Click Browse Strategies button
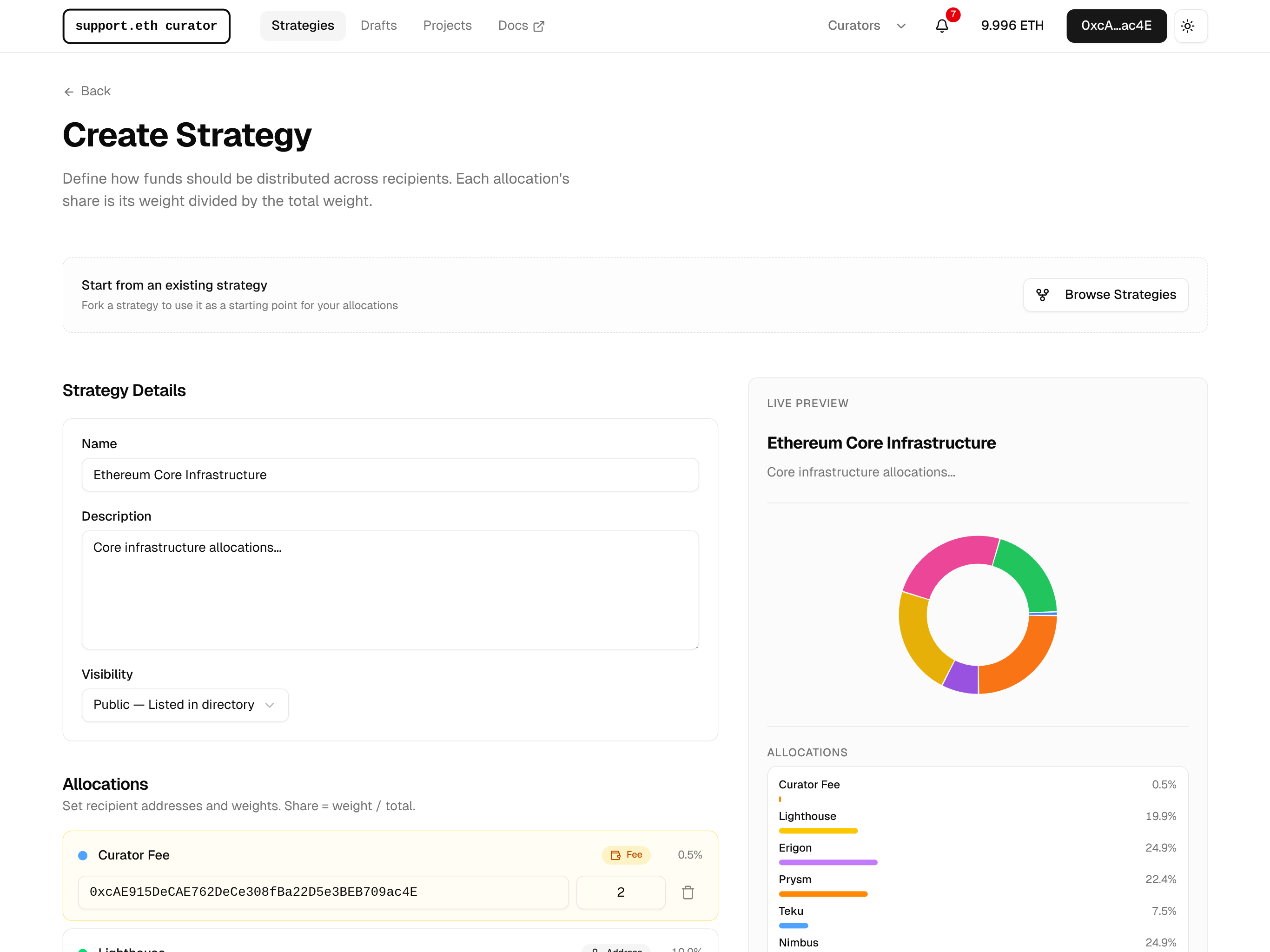Image resolution: width=1270 pixels, height=952 pixels. coord(1105,295)
